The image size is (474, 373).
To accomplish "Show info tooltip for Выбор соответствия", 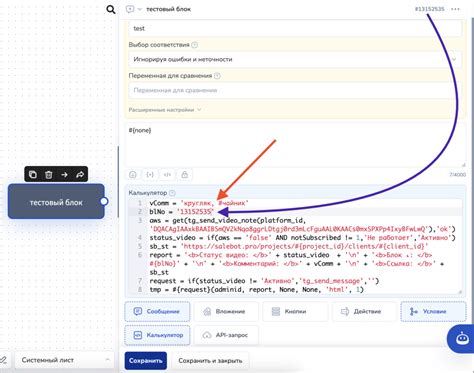I will 195,45.
